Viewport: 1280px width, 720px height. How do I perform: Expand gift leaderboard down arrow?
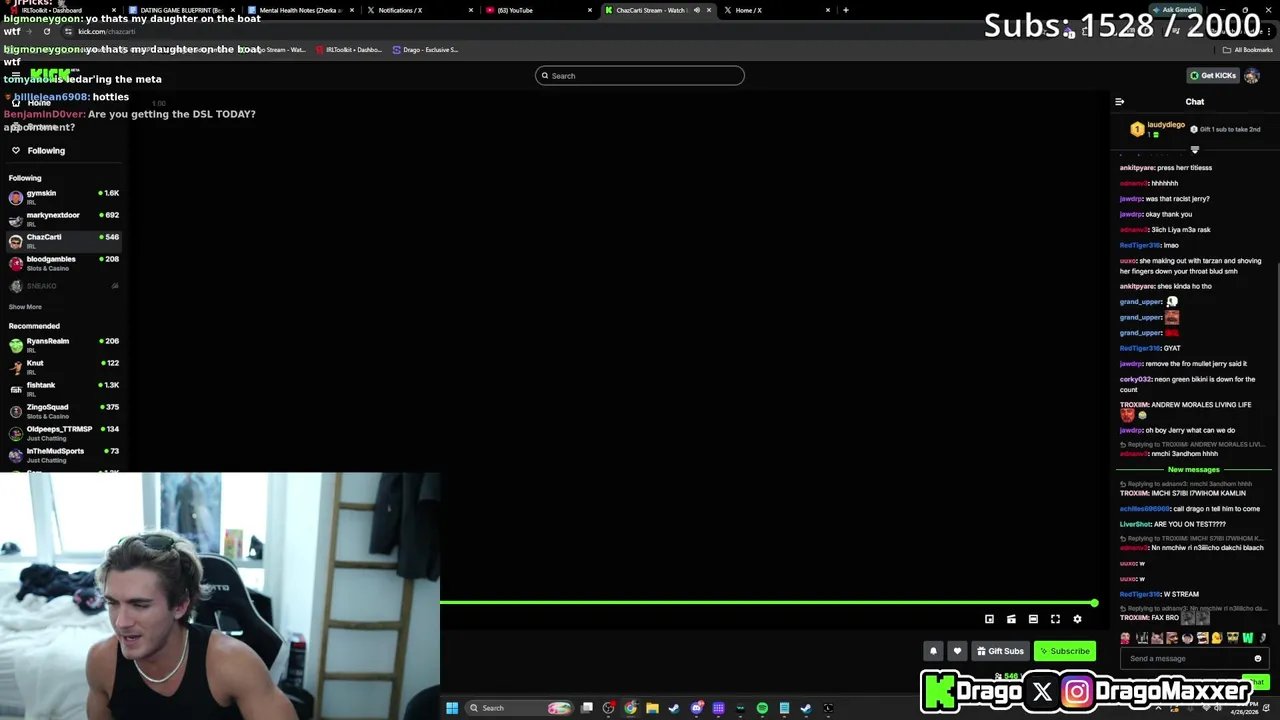pyautogui.click(x=1194, y=150)
